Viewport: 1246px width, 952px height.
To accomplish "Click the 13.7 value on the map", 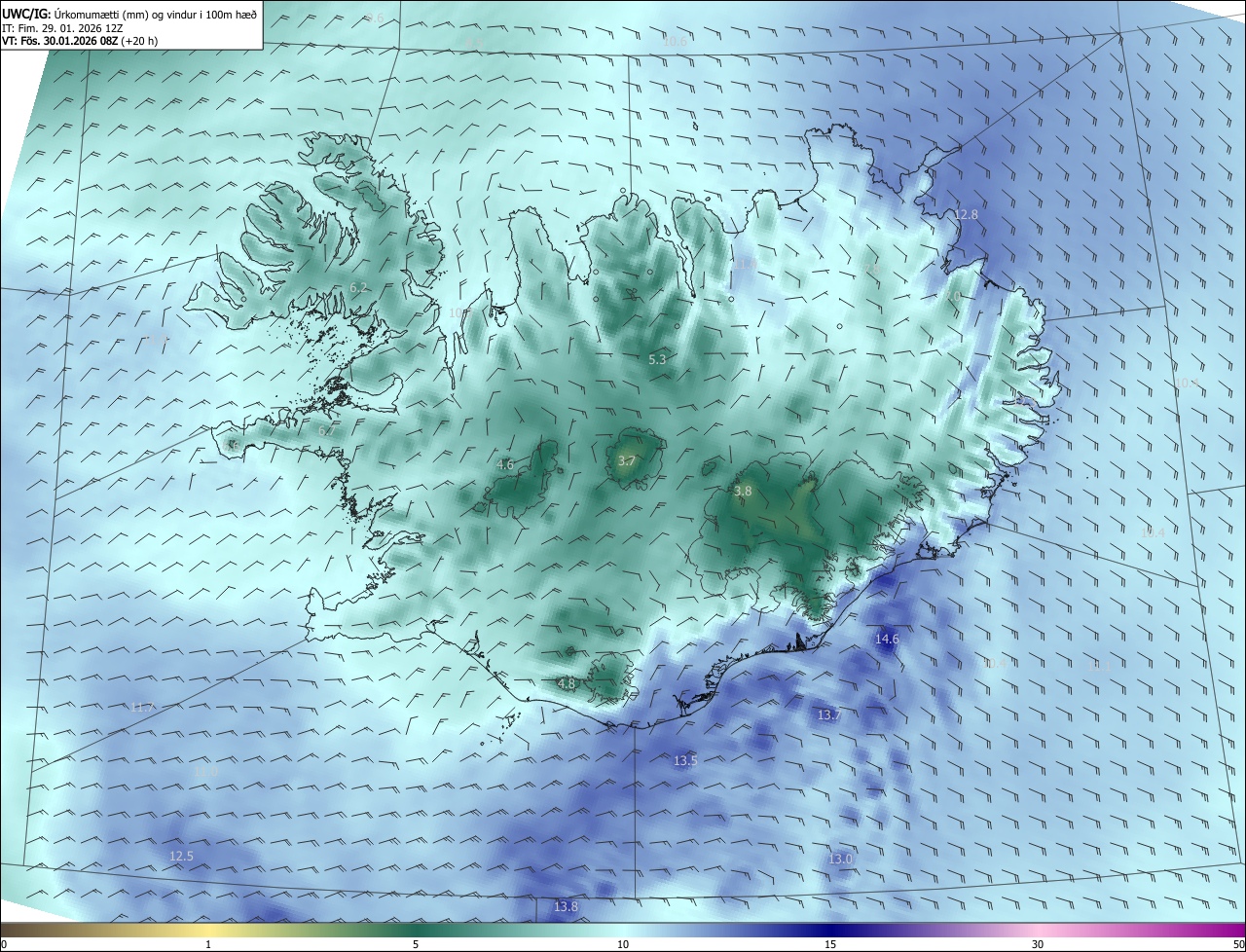I will 828,714.
